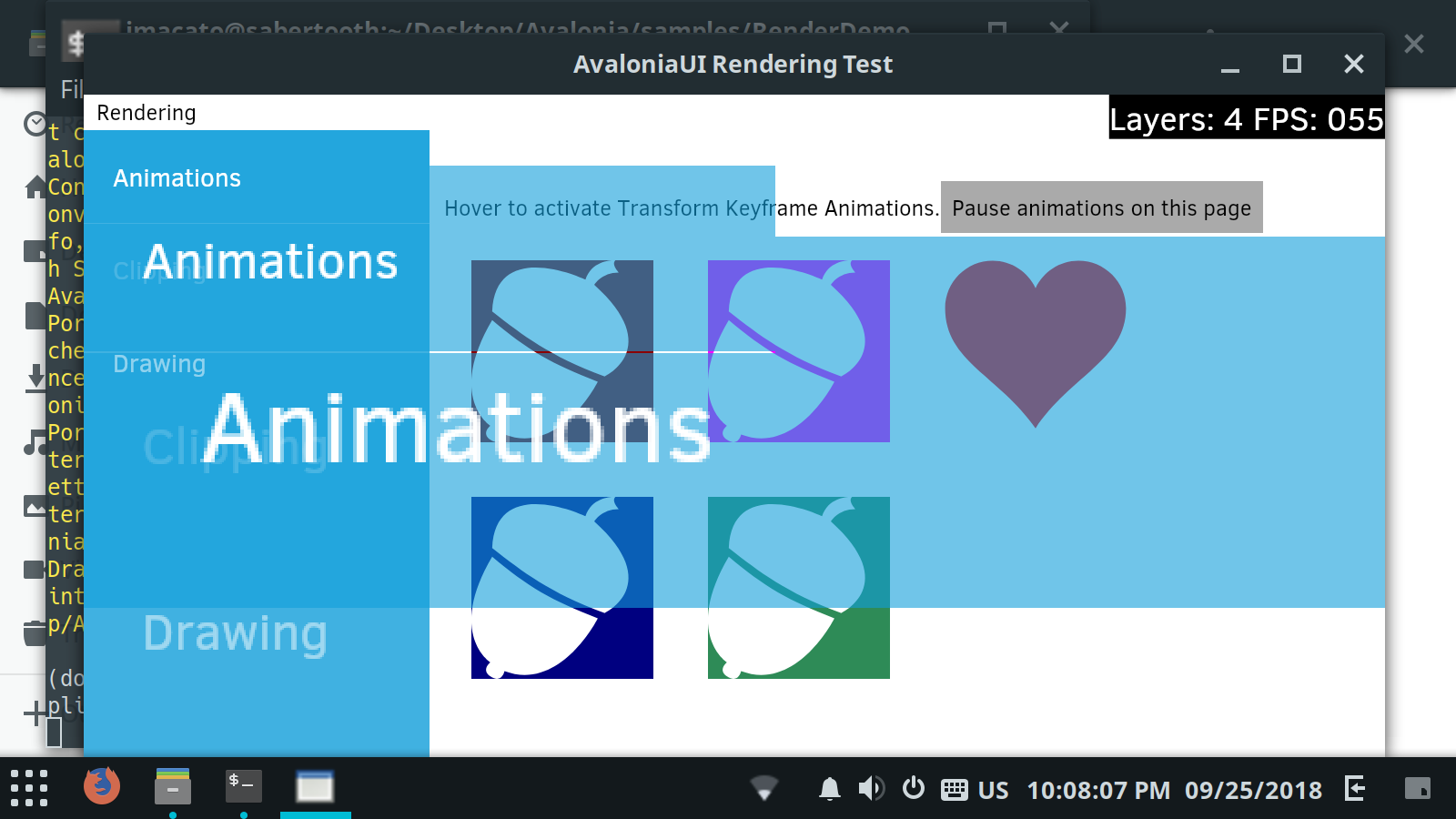Open the applications grid in taskbar
This screenshot has width=1456, height=819.
point(29,788)
